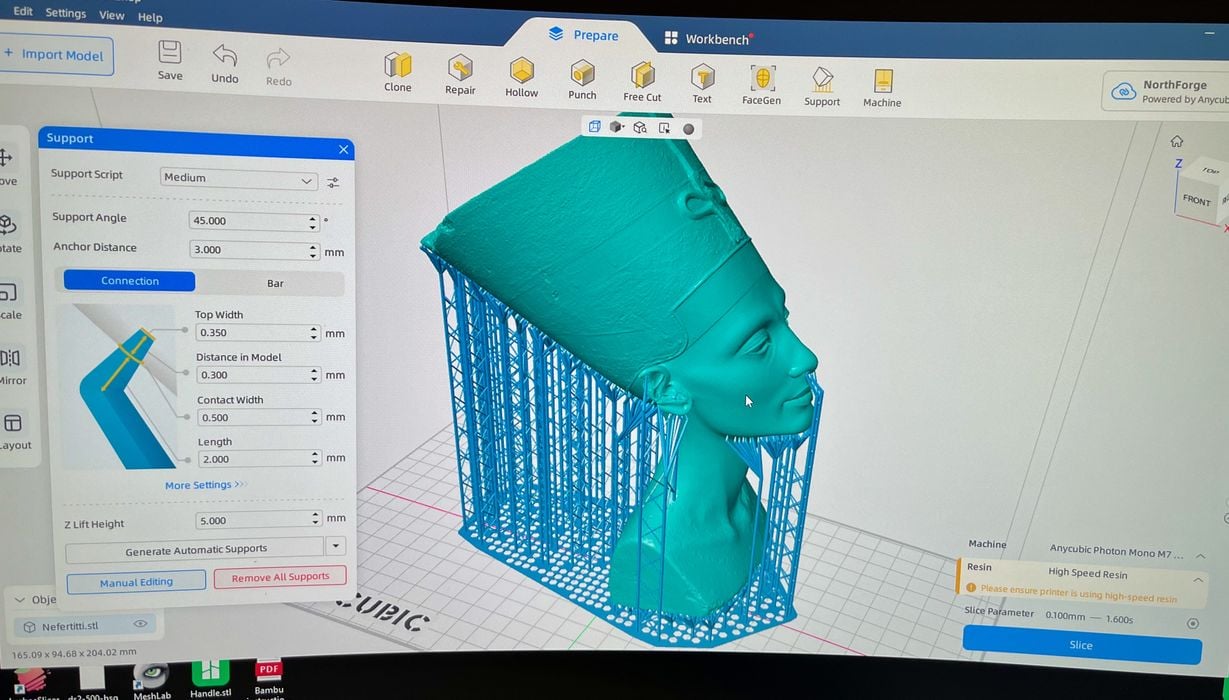This screenshot has width=1229, height=700.
Task: Switch to the Workbench tab
Action: [x=710, y=39]
